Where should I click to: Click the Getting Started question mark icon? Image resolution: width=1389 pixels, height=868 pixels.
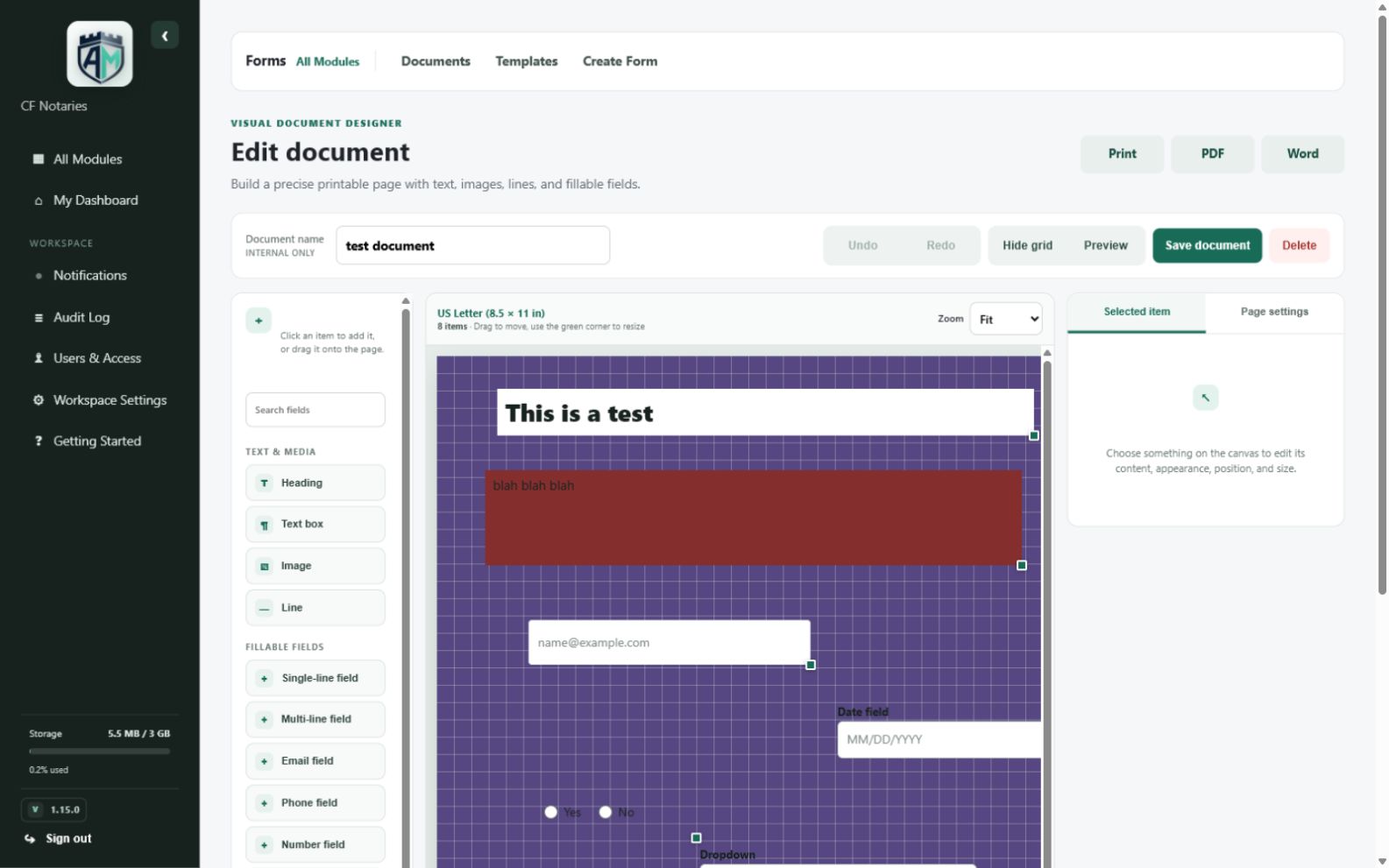[x=39, y=441]
